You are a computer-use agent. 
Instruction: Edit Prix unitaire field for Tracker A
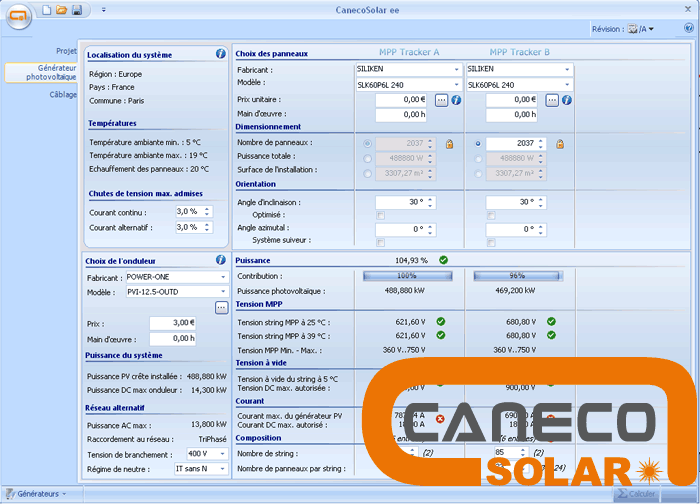(401, 100)
